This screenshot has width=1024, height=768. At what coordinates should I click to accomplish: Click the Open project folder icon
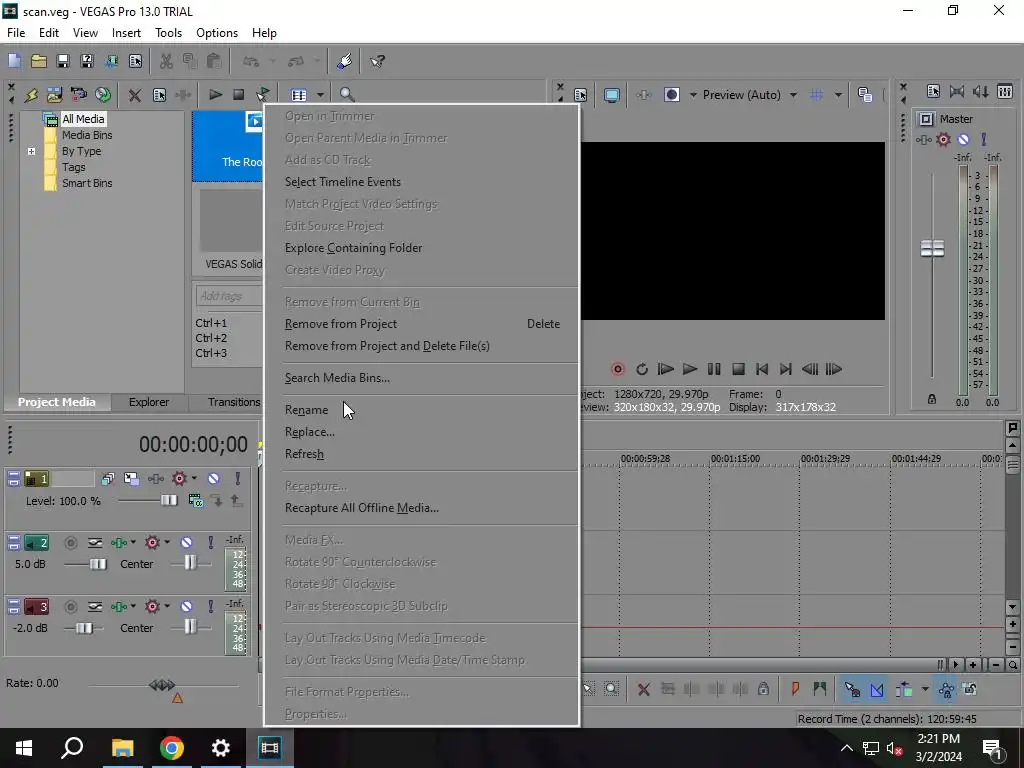coord(39,61)
